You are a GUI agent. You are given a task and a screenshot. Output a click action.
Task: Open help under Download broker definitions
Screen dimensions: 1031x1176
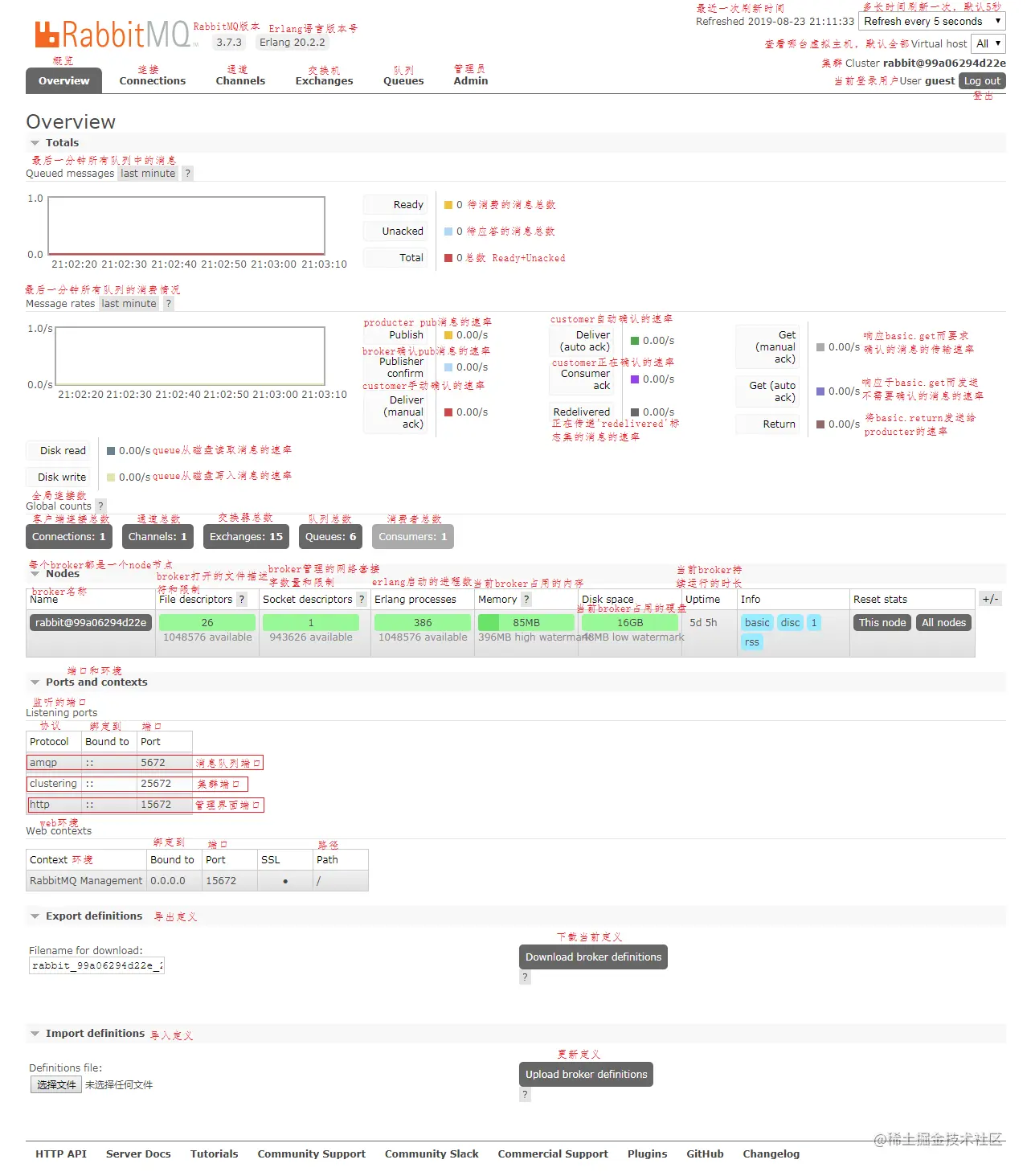[525, 977]
